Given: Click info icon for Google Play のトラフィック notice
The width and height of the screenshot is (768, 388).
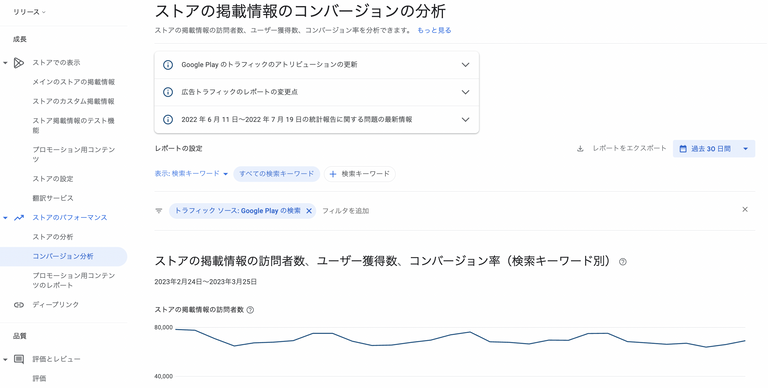Looking at the screenshot, I should pyautogui.click(x=168, y=65).
